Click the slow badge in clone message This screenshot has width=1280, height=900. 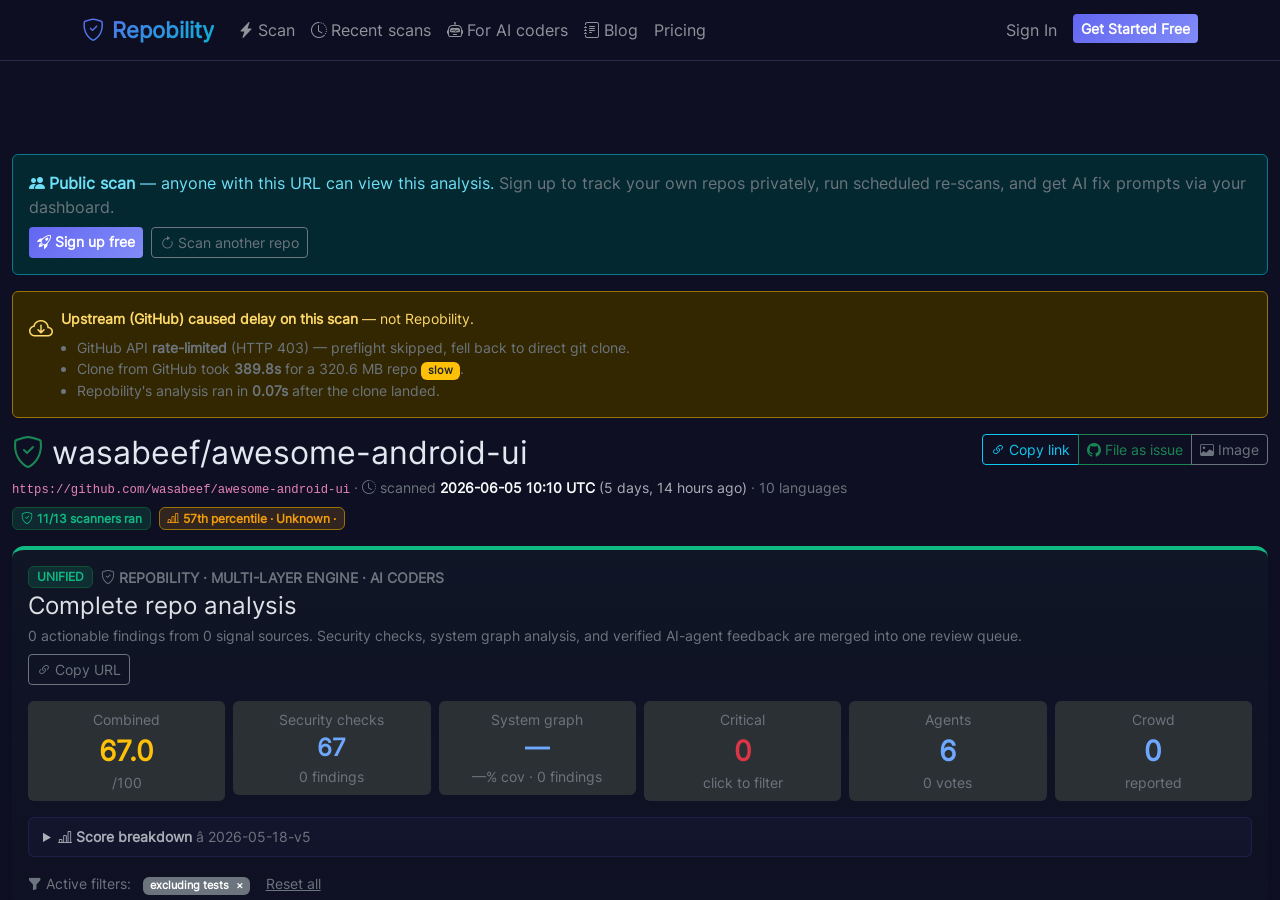[x=440, y=370]
